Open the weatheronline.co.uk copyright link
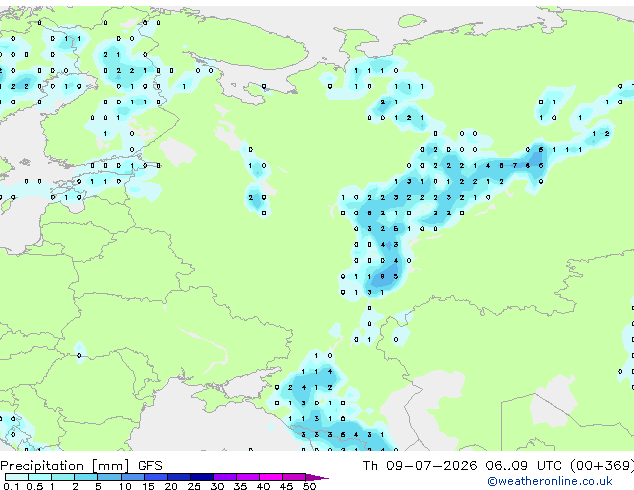Viewport: 634px width, 490px height. click(x=550, y=481)
